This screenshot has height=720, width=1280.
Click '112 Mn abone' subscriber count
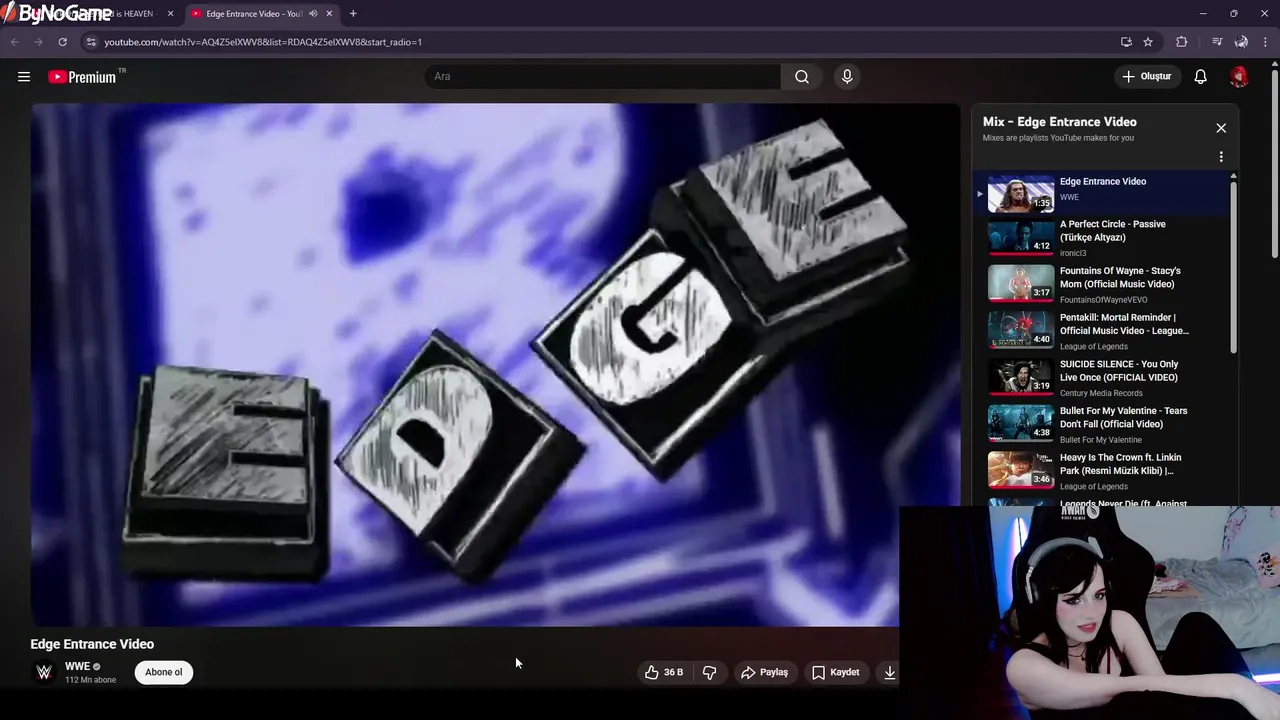[90, 680]
